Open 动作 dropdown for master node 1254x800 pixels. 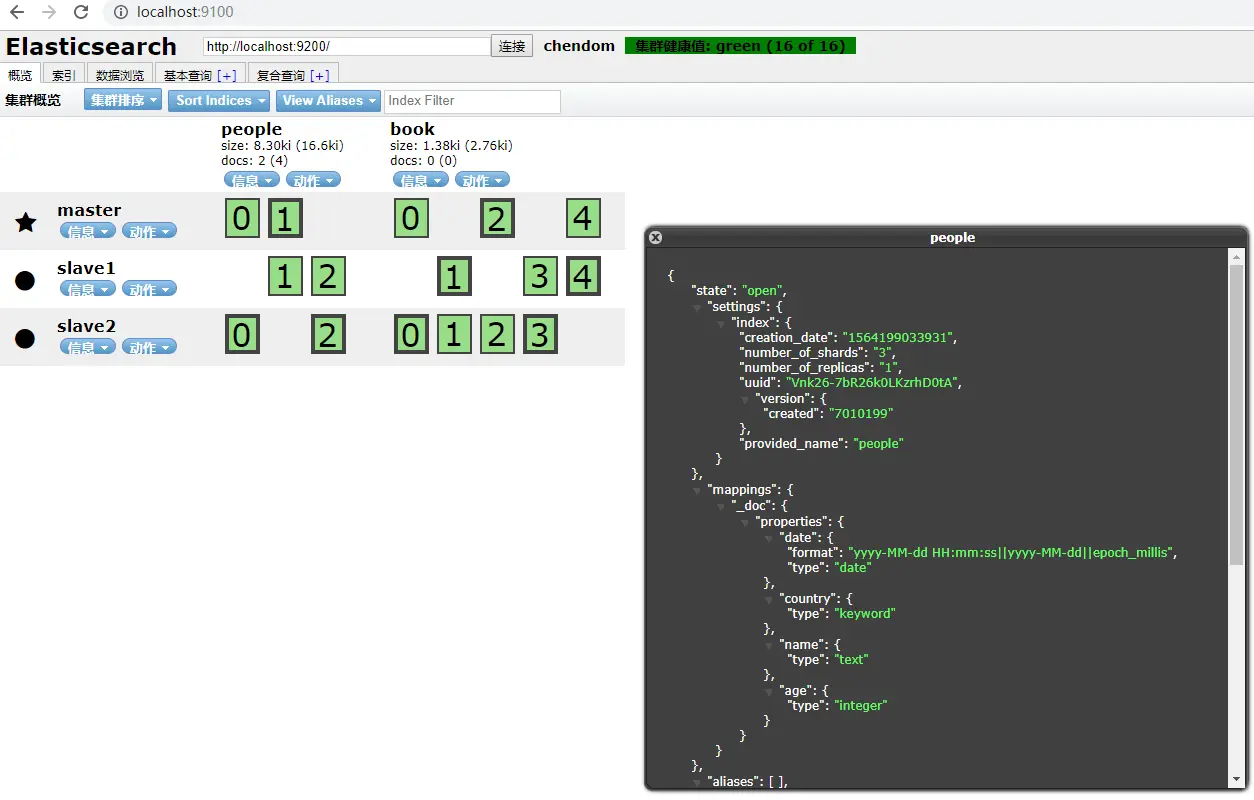click(x=149, y=231)
